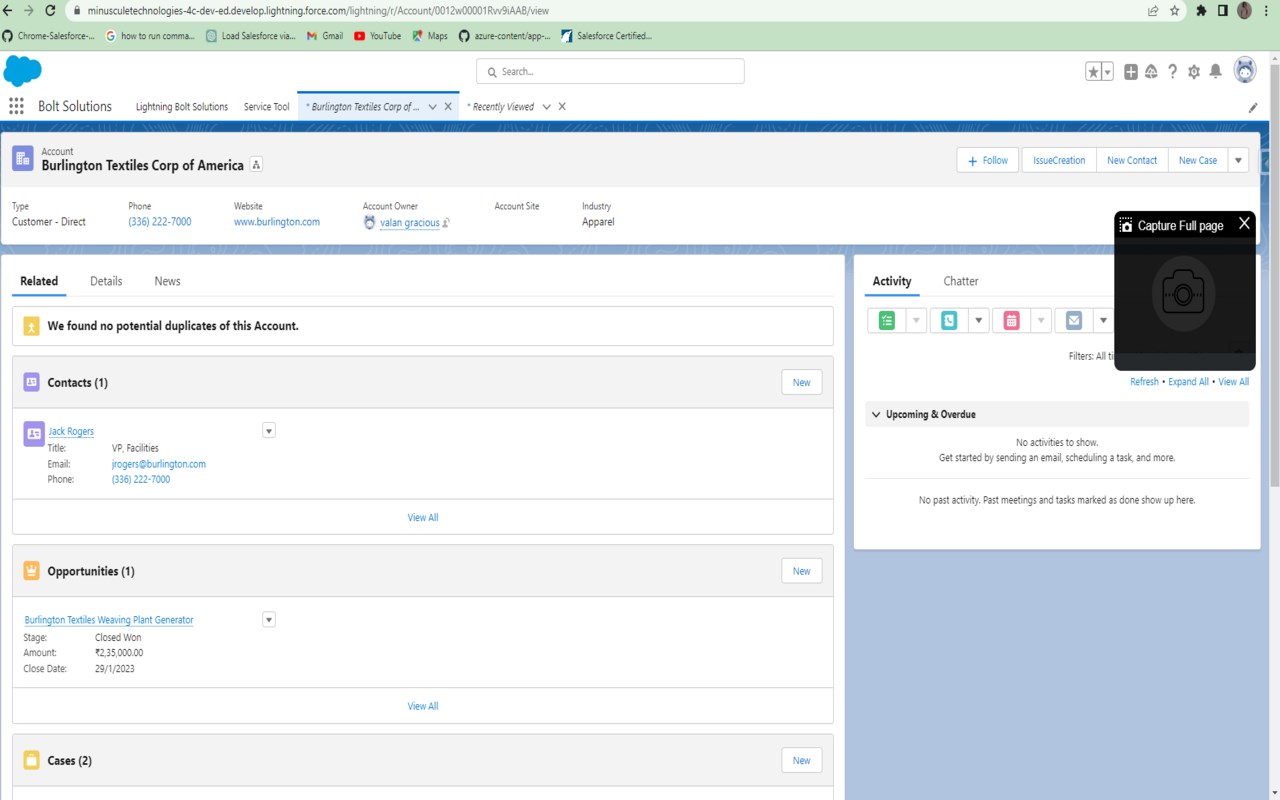Image resolution: width=1280 pixels, height=800 pixels.
Task: Open the Maps bookmark
Action: 430,36
